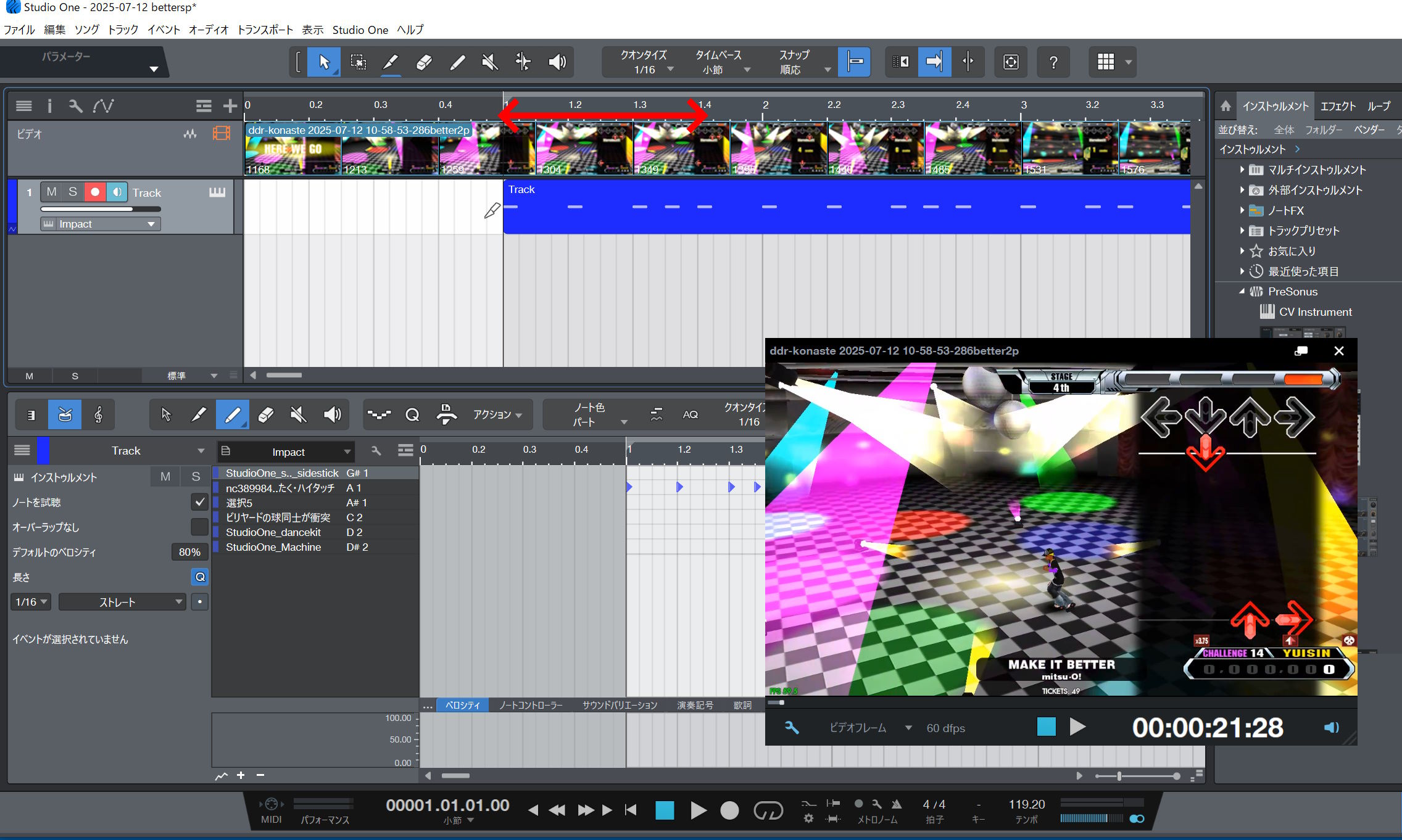This screenshot has width=1402, height=840.
Task: Toggle ノートを試聴 checkbox
Action: click(199, 502)
